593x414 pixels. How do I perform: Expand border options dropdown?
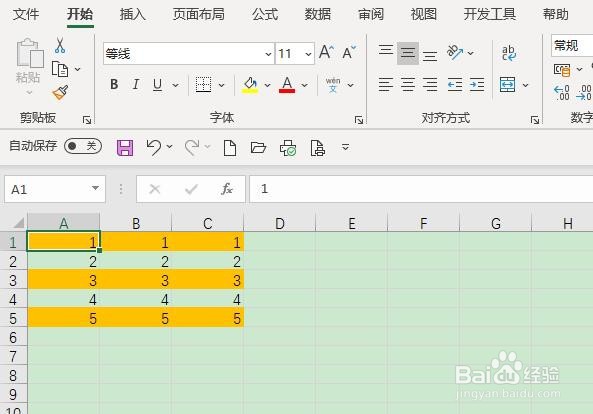click(222, 85)
